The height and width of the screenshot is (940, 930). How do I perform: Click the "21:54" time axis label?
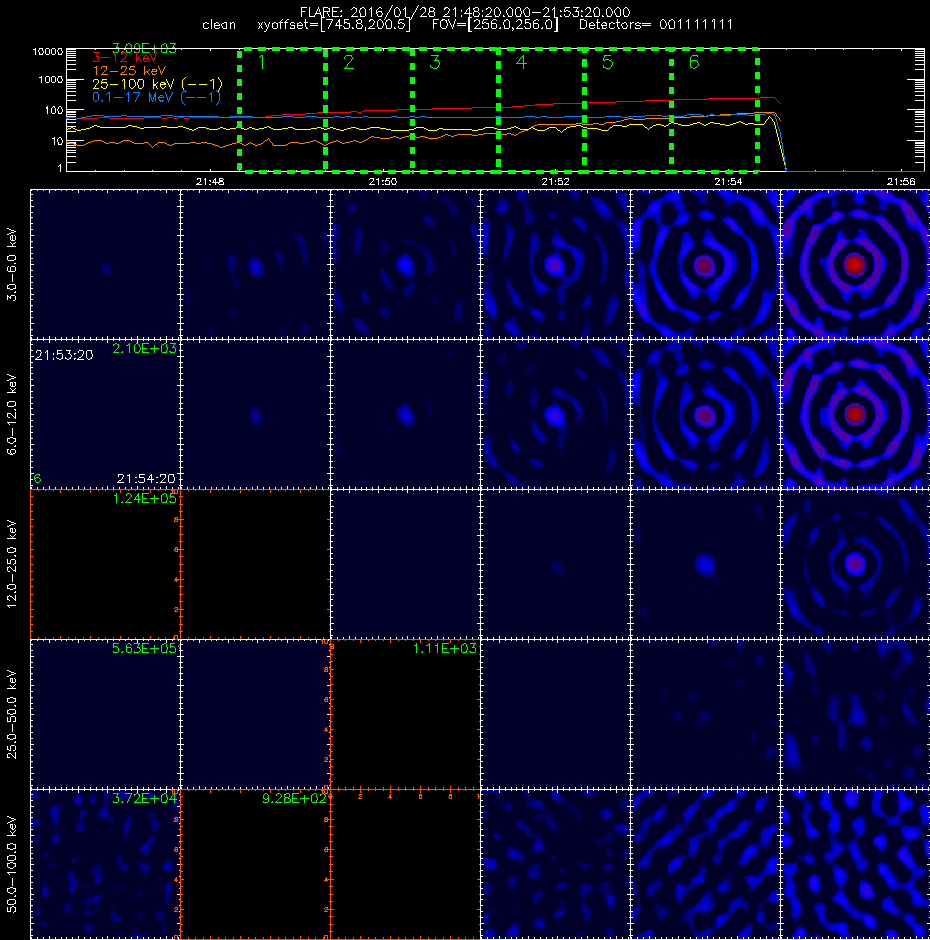728,182
